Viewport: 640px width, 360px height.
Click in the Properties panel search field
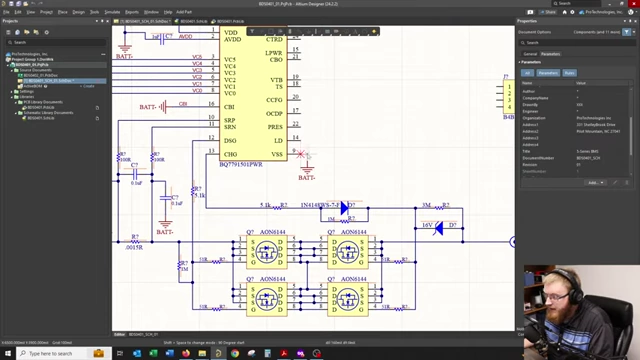tap(576, 43)
